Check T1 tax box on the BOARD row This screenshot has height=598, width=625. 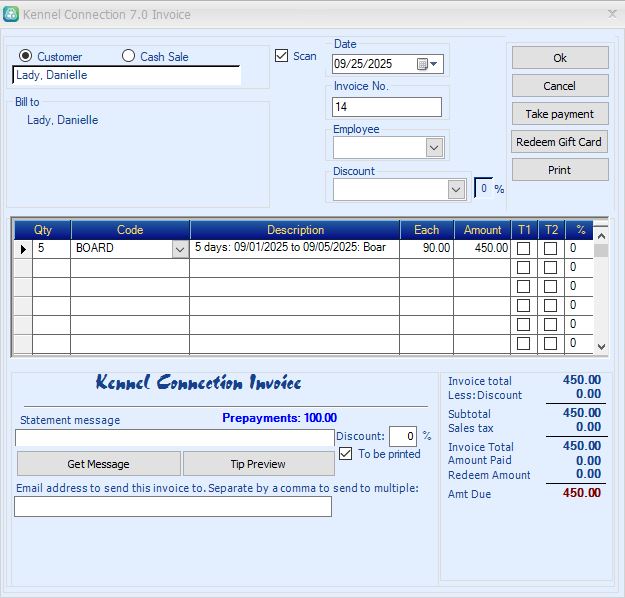pos(523,248)
